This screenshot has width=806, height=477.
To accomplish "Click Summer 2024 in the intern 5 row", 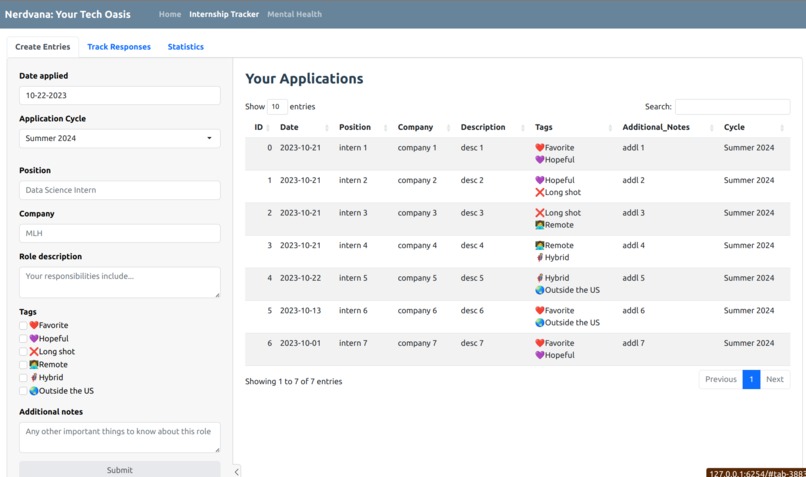I will tap(749, 278).
